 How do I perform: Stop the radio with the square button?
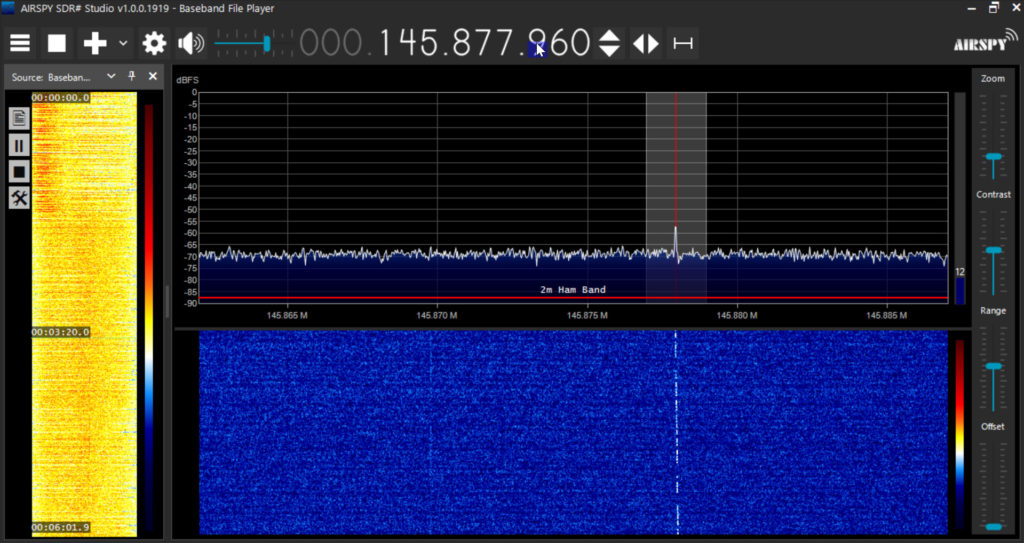[57, 43]
